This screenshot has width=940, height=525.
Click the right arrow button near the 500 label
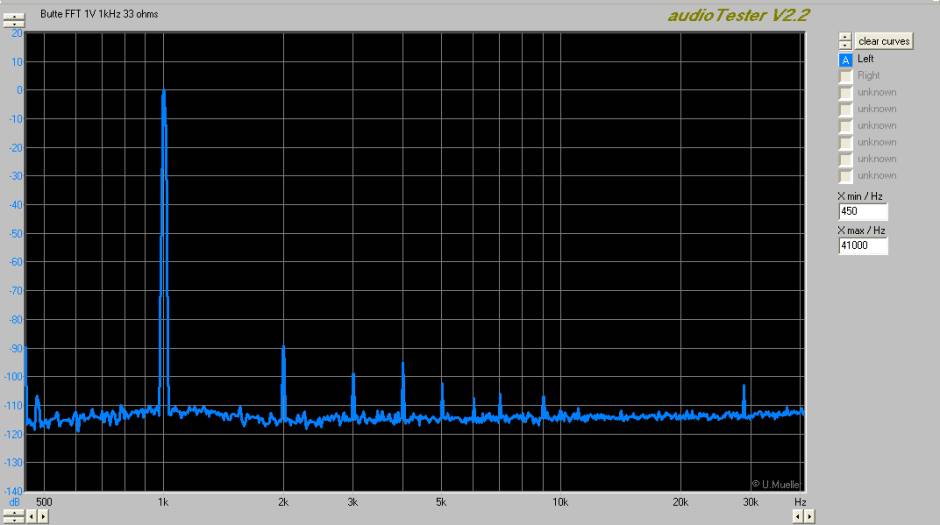pos(43,516)
